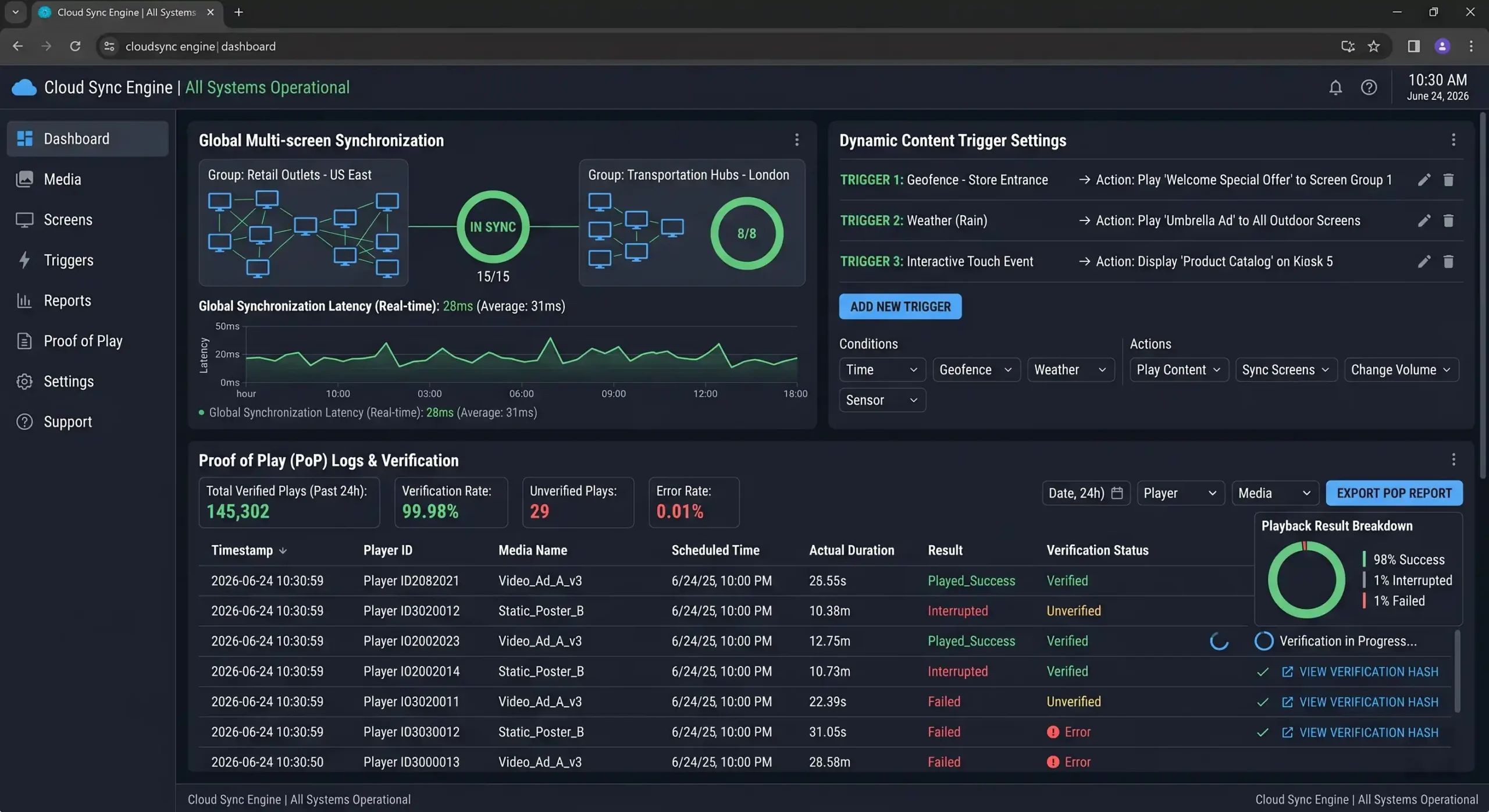Close the Cloud Sync Engine tab

[211, 12]
